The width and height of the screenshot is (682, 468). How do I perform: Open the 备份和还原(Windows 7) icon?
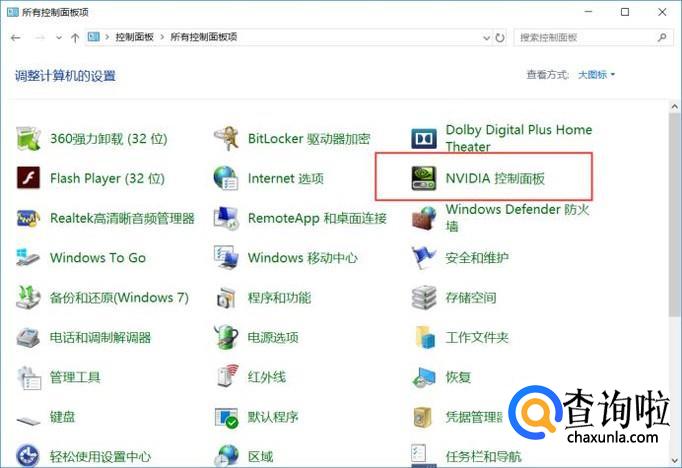click(28, 298)
